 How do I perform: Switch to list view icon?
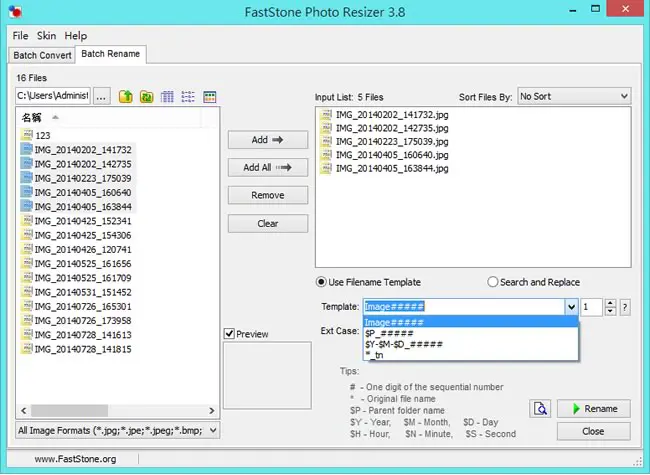click(188, 97)
